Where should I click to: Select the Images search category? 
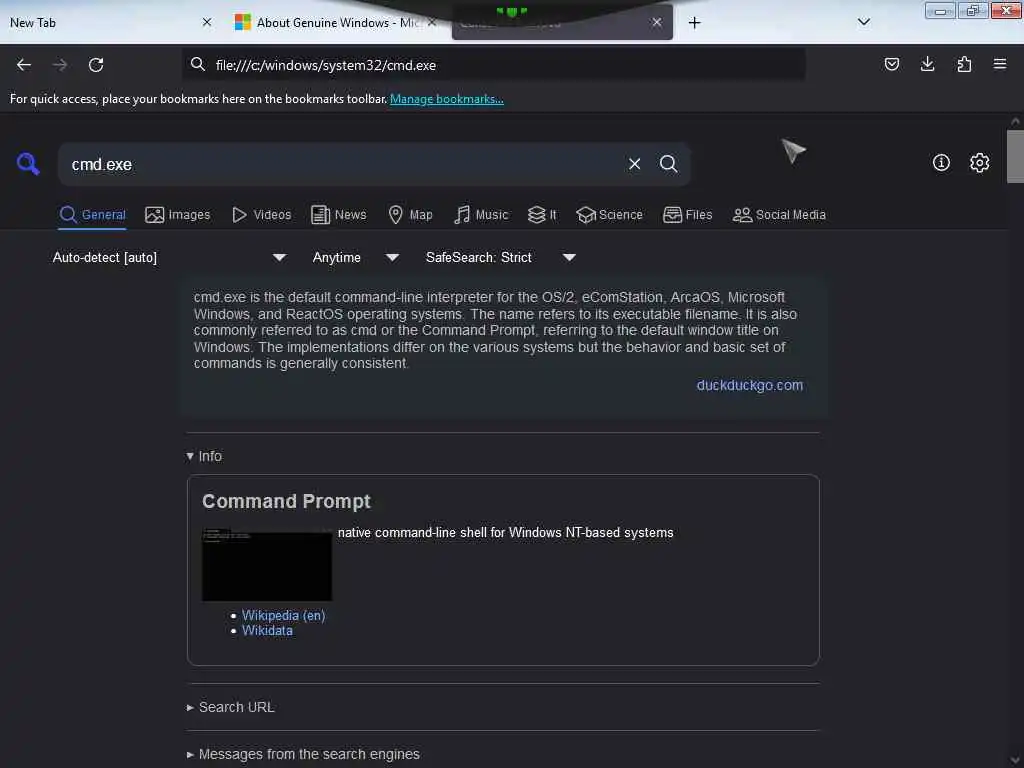pyautogui.click(x=178, y=215)
